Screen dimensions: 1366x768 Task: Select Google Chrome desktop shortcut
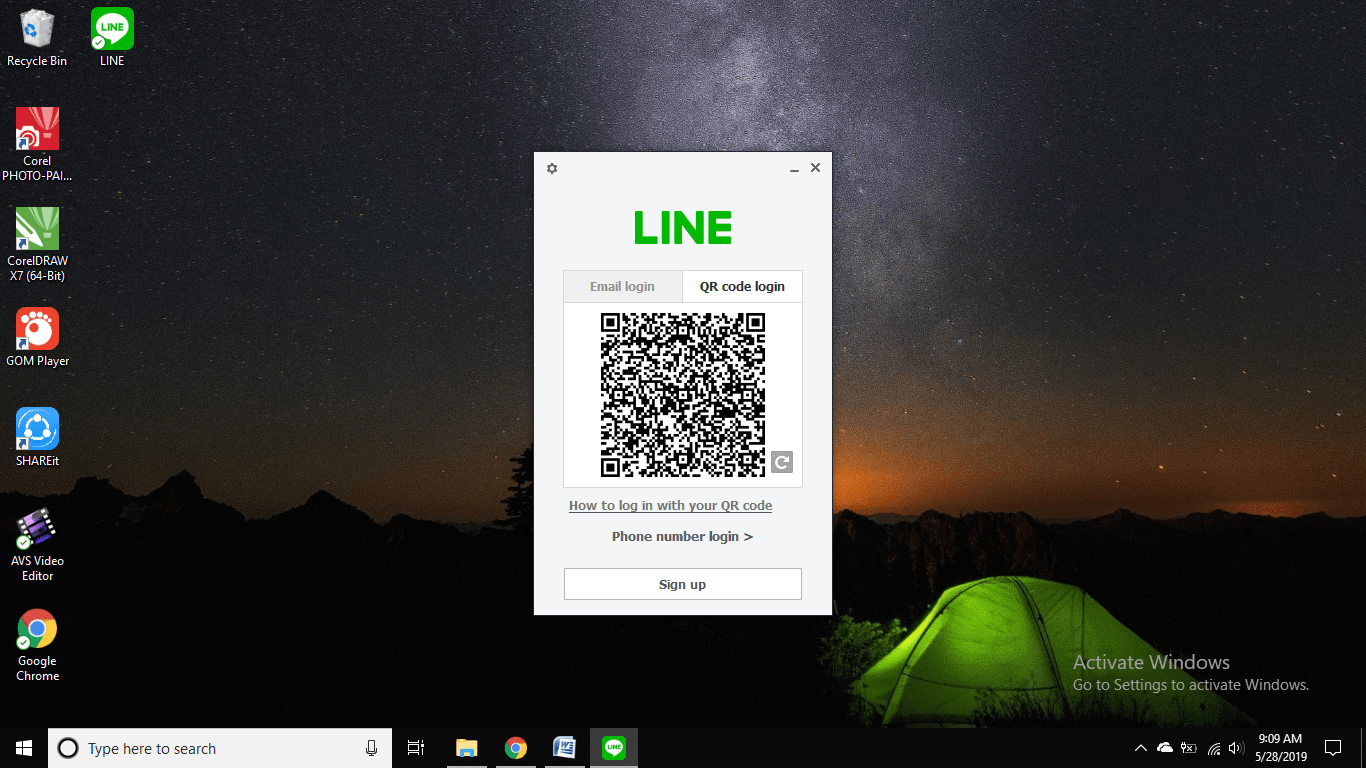point(37,645)
